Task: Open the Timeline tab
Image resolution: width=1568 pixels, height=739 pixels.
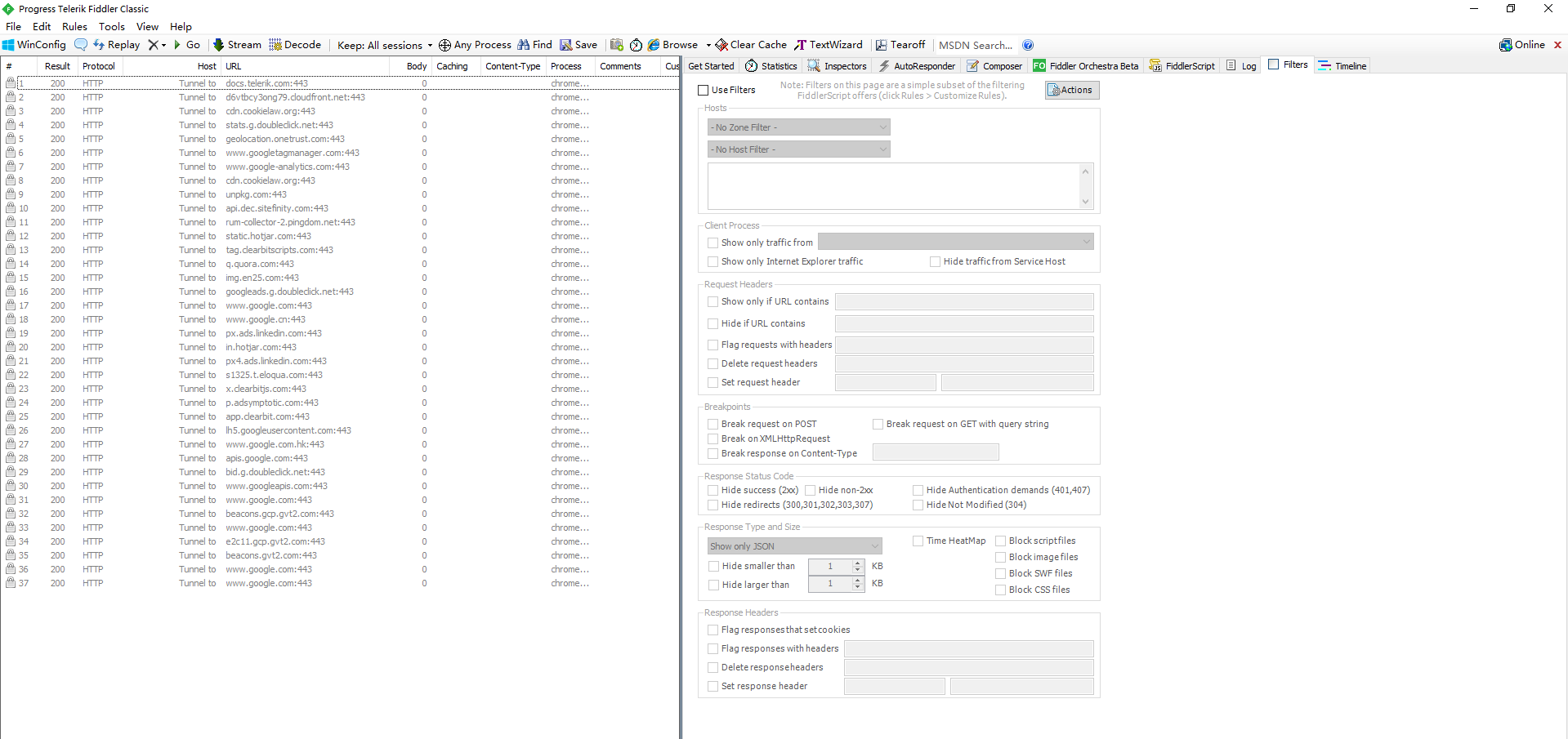Action: pos(1342,66)
